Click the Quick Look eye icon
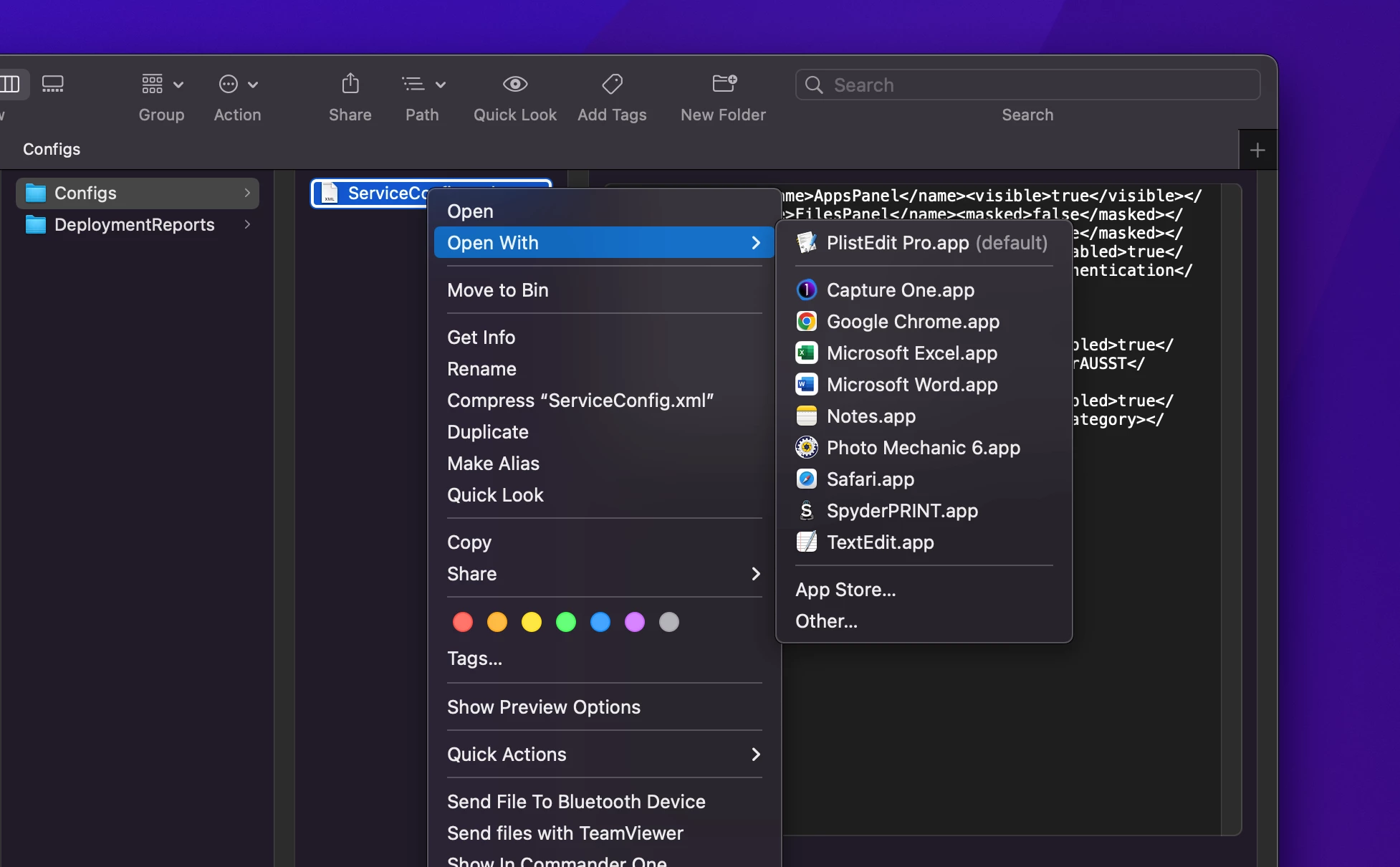 tap(514, 85)
